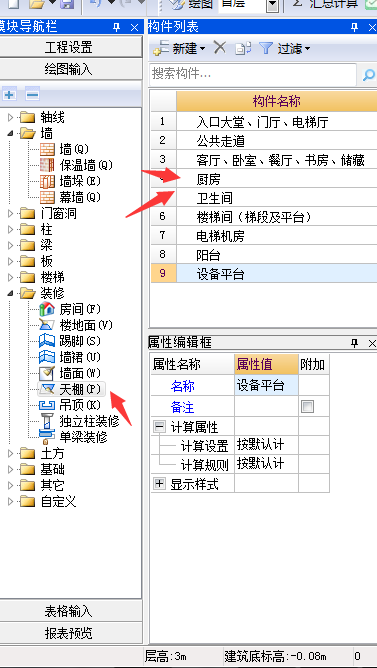
Task: Collapse the 墙 folder
Action: coord(11,133)
